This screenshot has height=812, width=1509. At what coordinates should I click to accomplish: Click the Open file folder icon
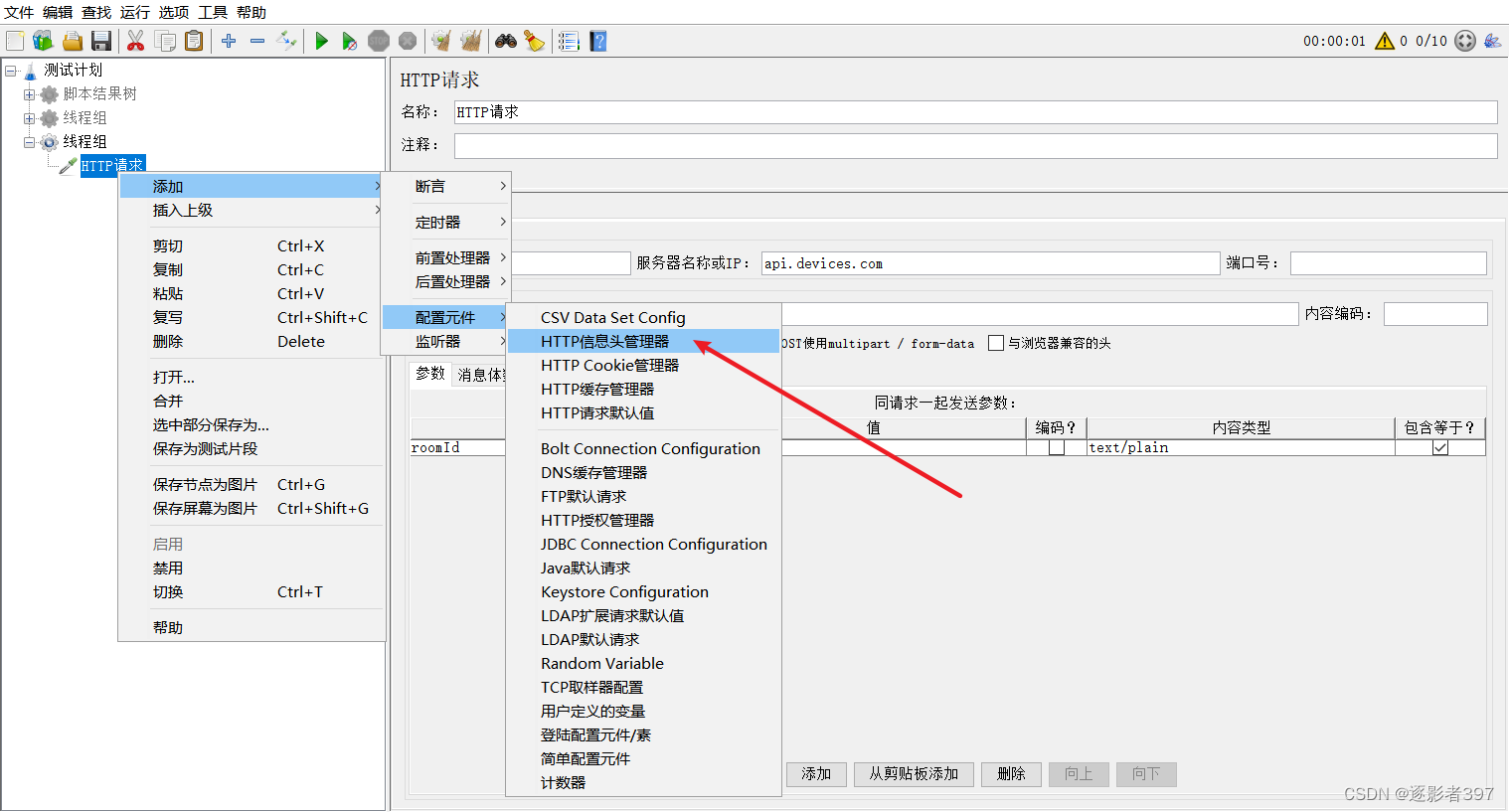tap(72, 41)
